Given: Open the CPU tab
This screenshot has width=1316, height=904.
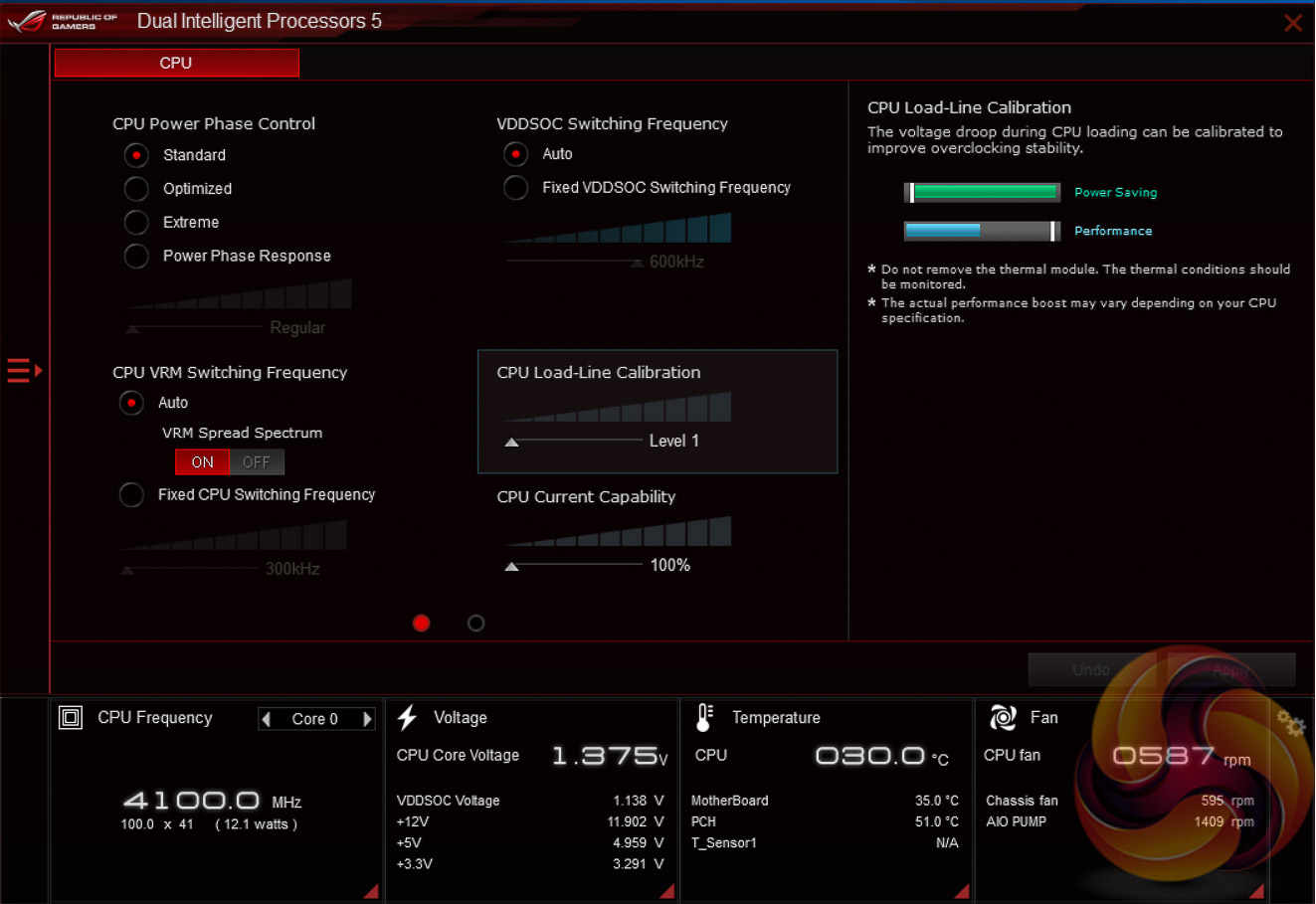Looking at the screenshot, I should pos(176,63).
